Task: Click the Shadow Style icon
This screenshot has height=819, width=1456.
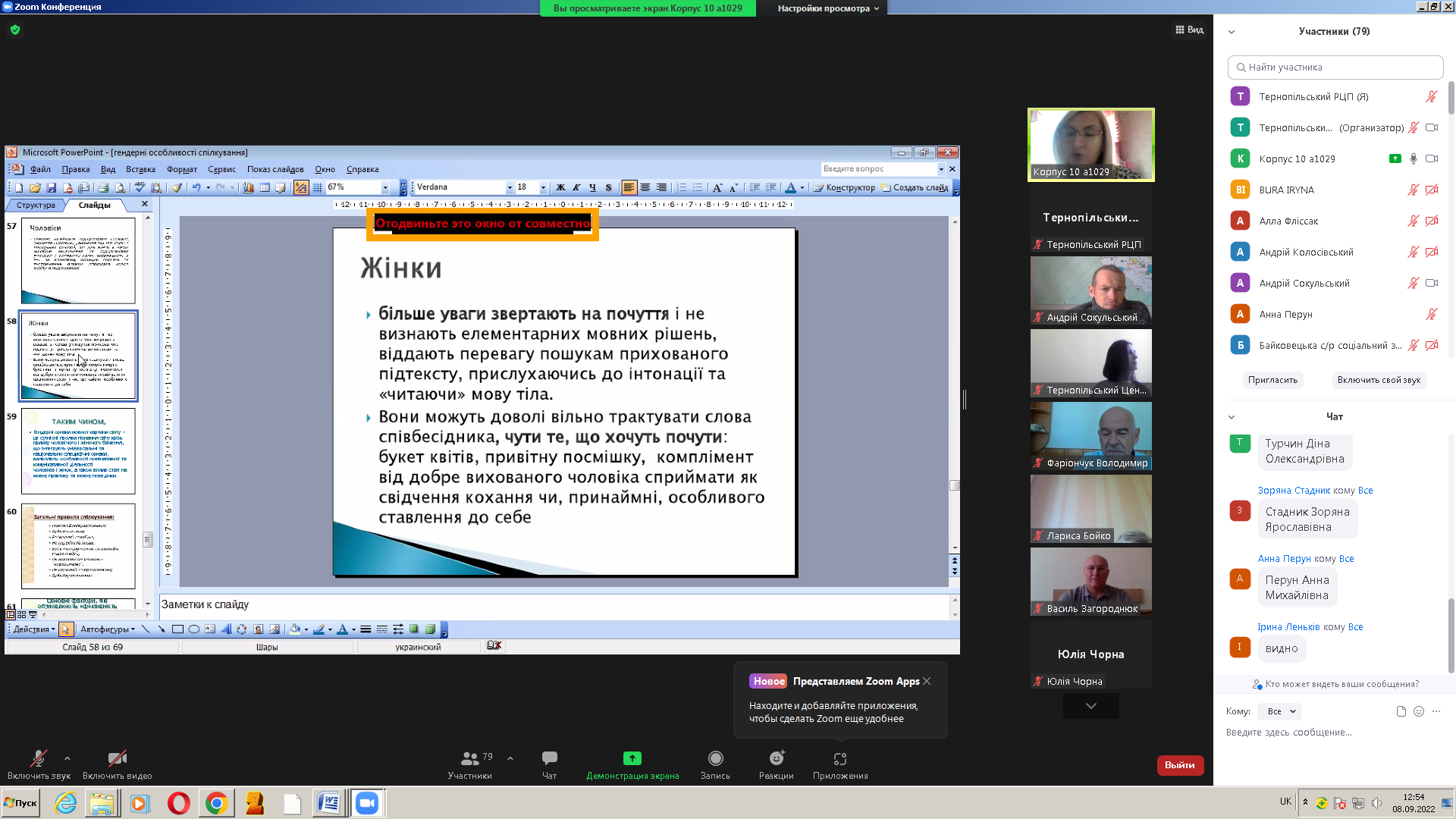Action: [414, 629]
